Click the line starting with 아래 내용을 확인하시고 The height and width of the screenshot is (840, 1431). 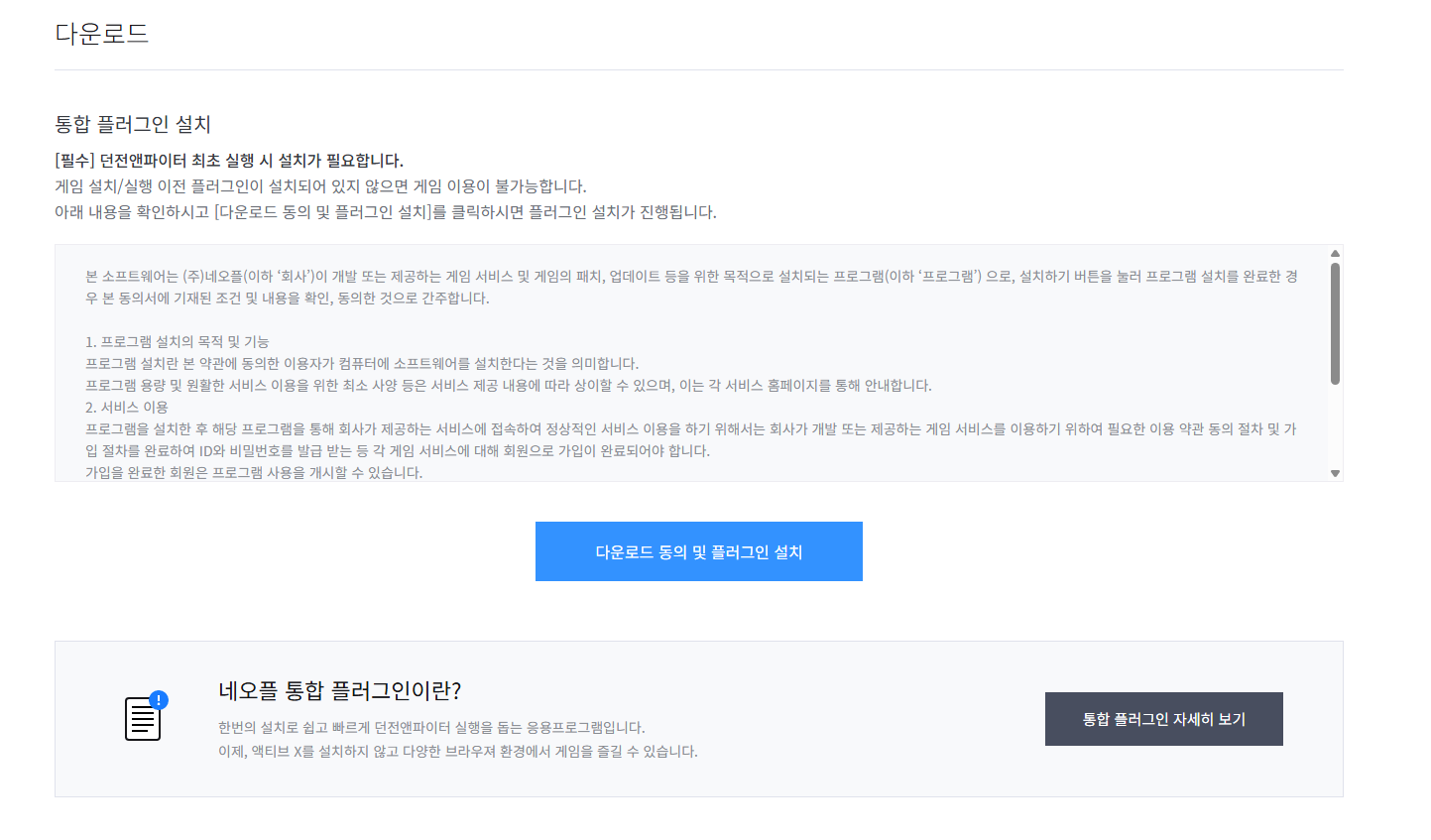(385, 212)
